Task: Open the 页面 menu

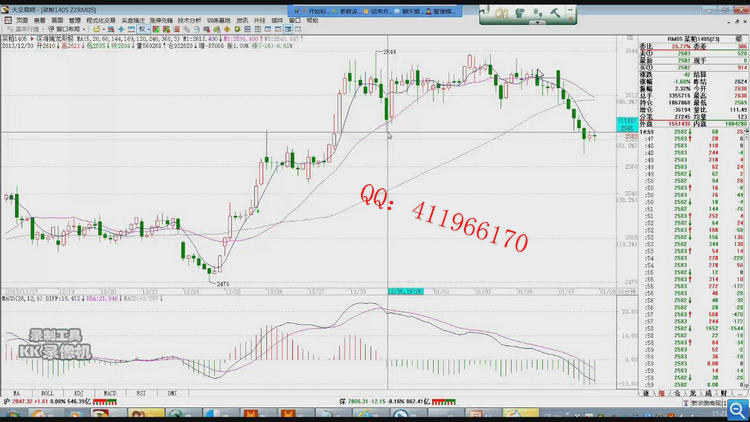Action: pos(22,21)
